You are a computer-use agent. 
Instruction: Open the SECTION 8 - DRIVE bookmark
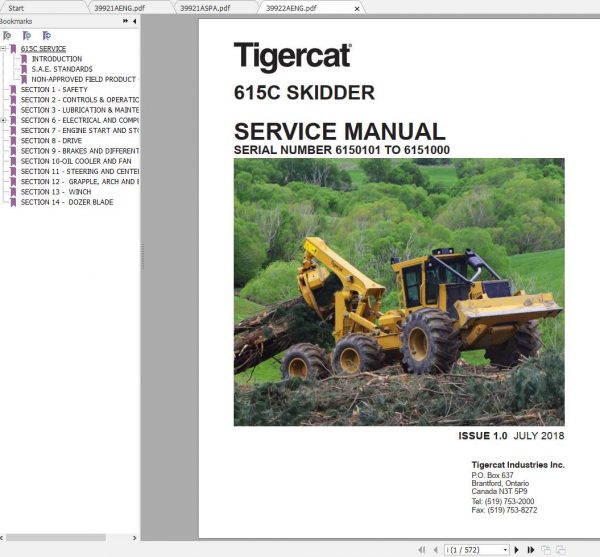(51, 141)
